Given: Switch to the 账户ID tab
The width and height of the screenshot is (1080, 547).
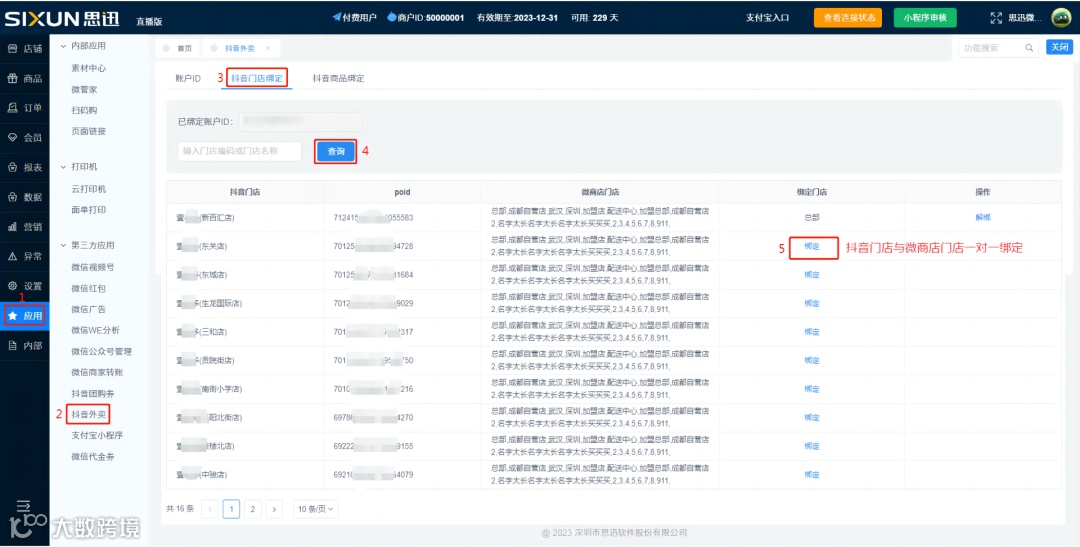Looking at the screenshot, I should 188,79.
